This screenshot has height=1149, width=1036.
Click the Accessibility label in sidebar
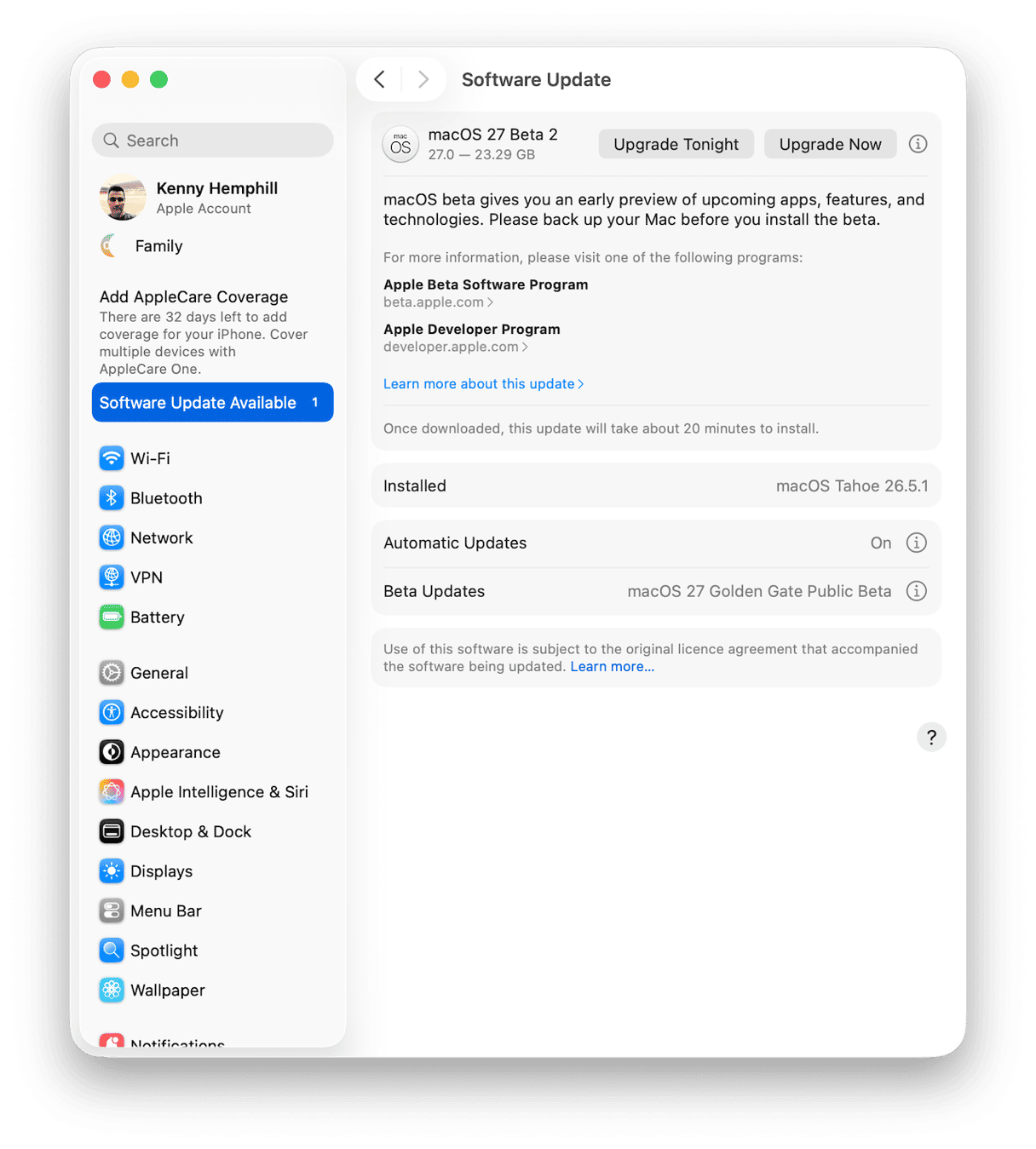(177, 712)
